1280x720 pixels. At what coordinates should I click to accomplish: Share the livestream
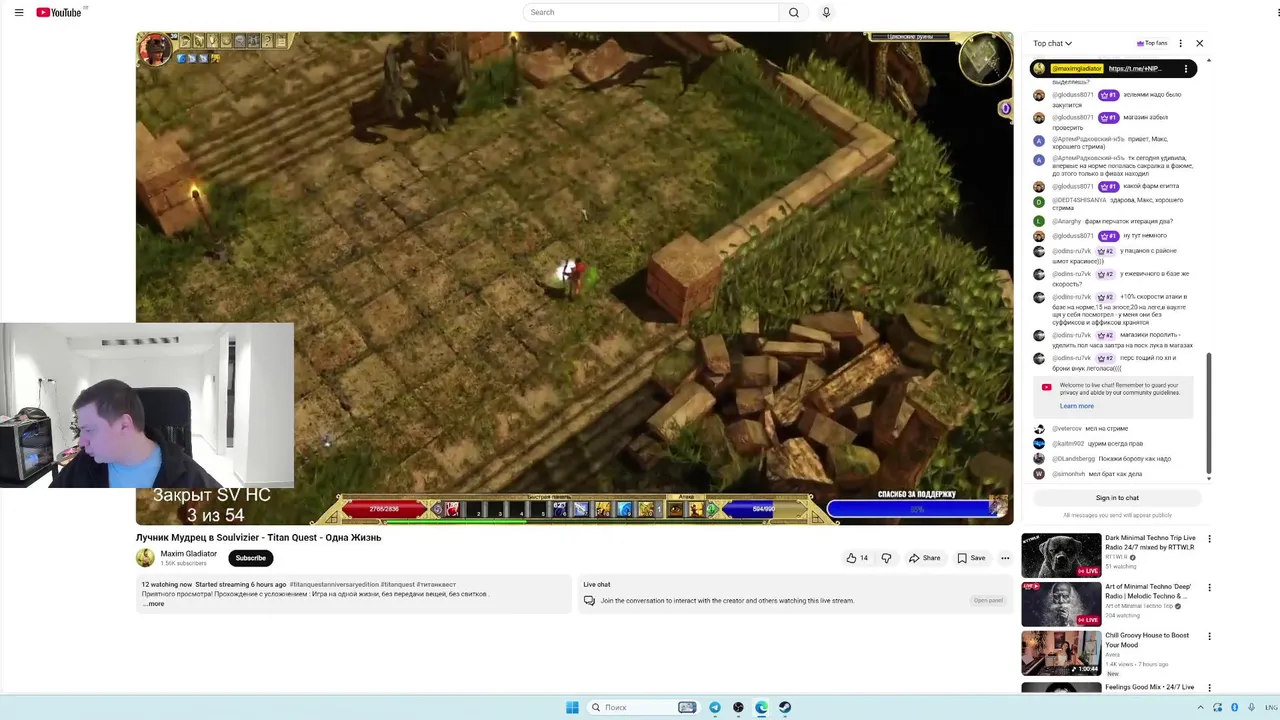coord(924,558)
